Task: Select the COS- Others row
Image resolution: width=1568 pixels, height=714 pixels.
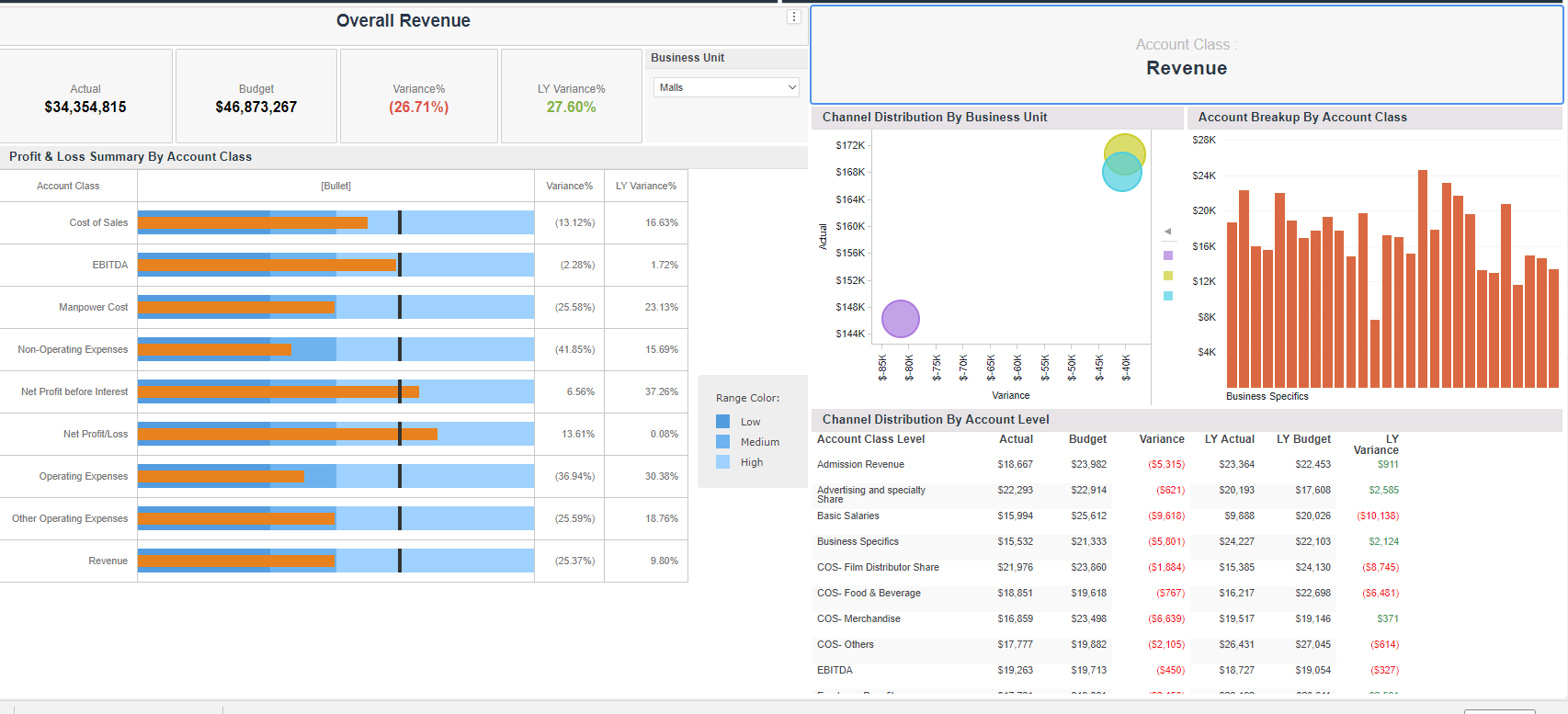Action: pyautogui.click(x=1108, y=645)
